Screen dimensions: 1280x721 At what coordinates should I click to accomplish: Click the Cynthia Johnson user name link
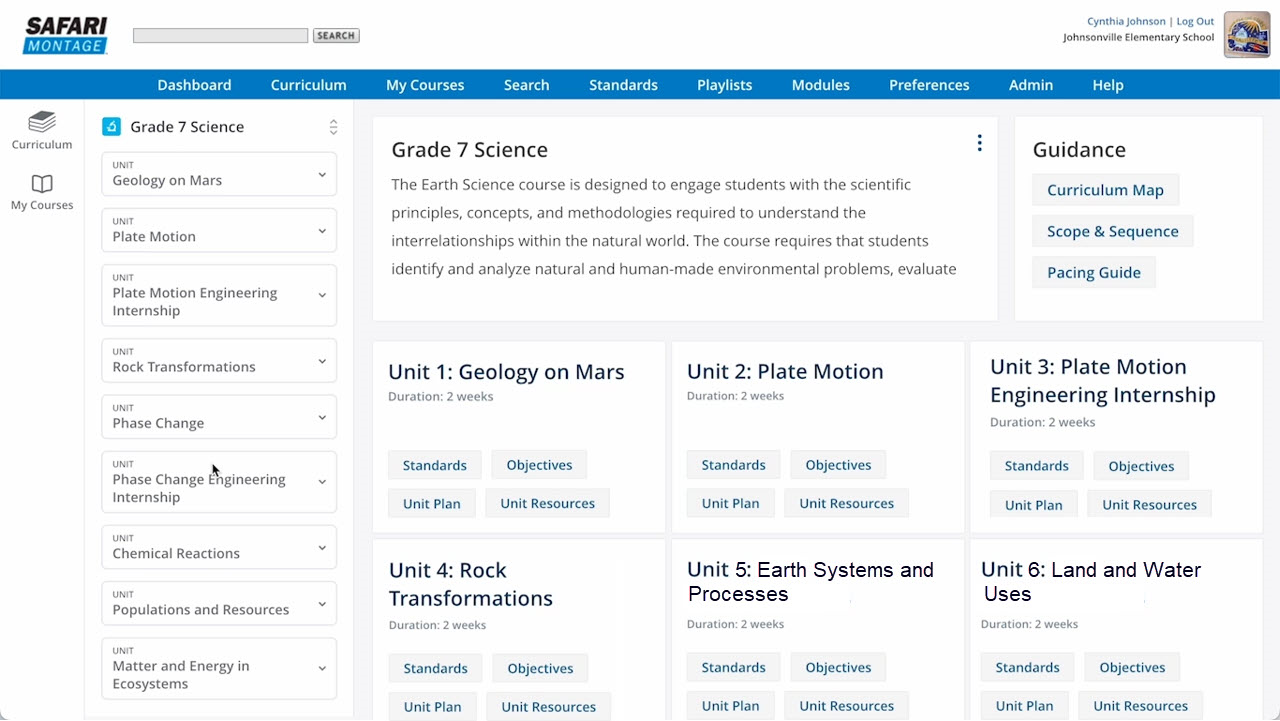tap(1126, 21)
